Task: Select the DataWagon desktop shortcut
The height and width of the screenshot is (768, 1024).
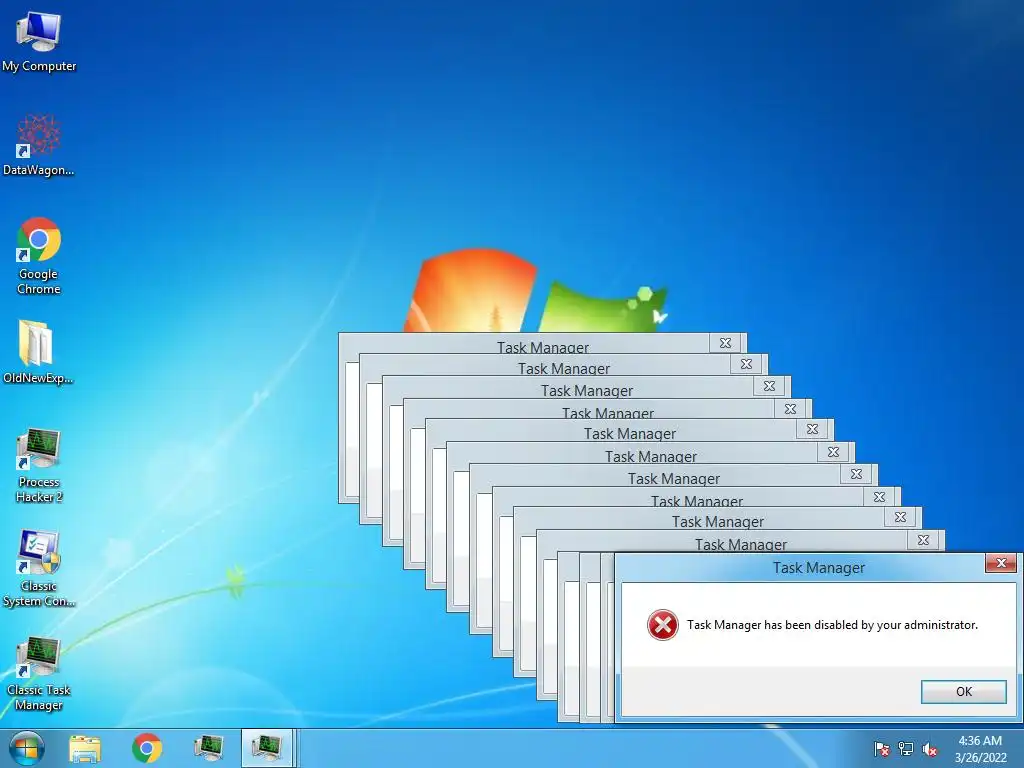Action: click(x=39, y=145)
